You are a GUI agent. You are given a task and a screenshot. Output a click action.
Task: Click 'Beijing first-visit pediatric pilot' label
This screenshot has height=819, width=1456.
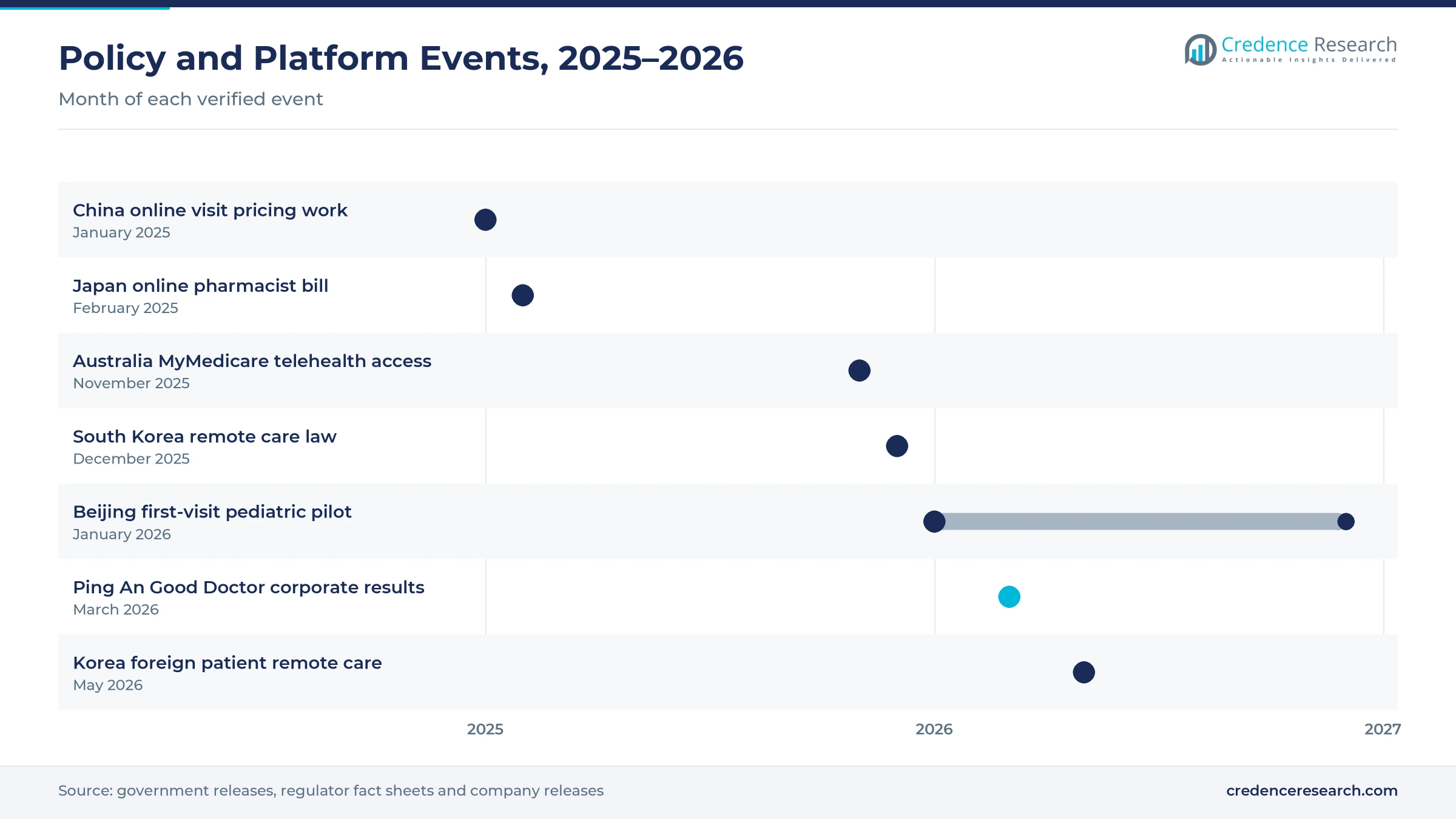[212, 512]
